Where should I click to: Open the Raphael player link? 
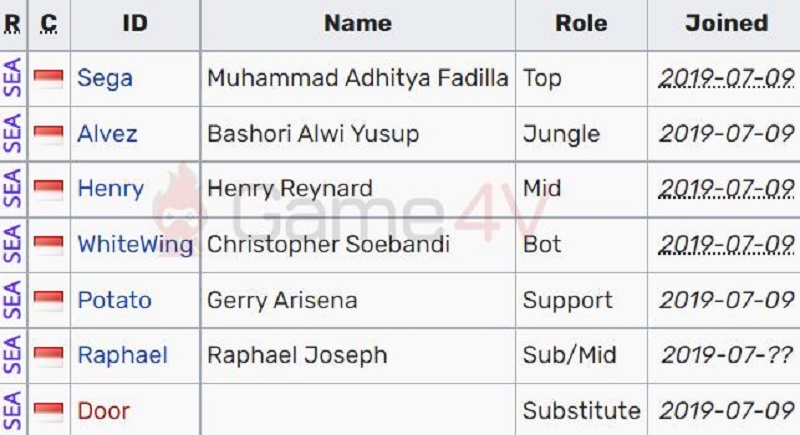[x=122, y=355]
